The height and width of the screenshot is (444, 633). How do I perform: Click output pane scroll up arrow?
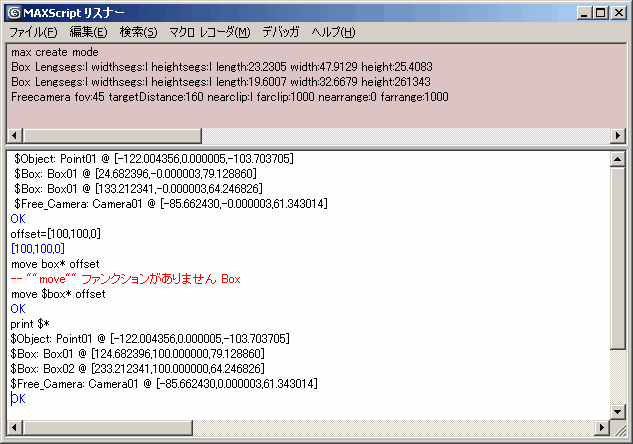(x=617, y=159)
